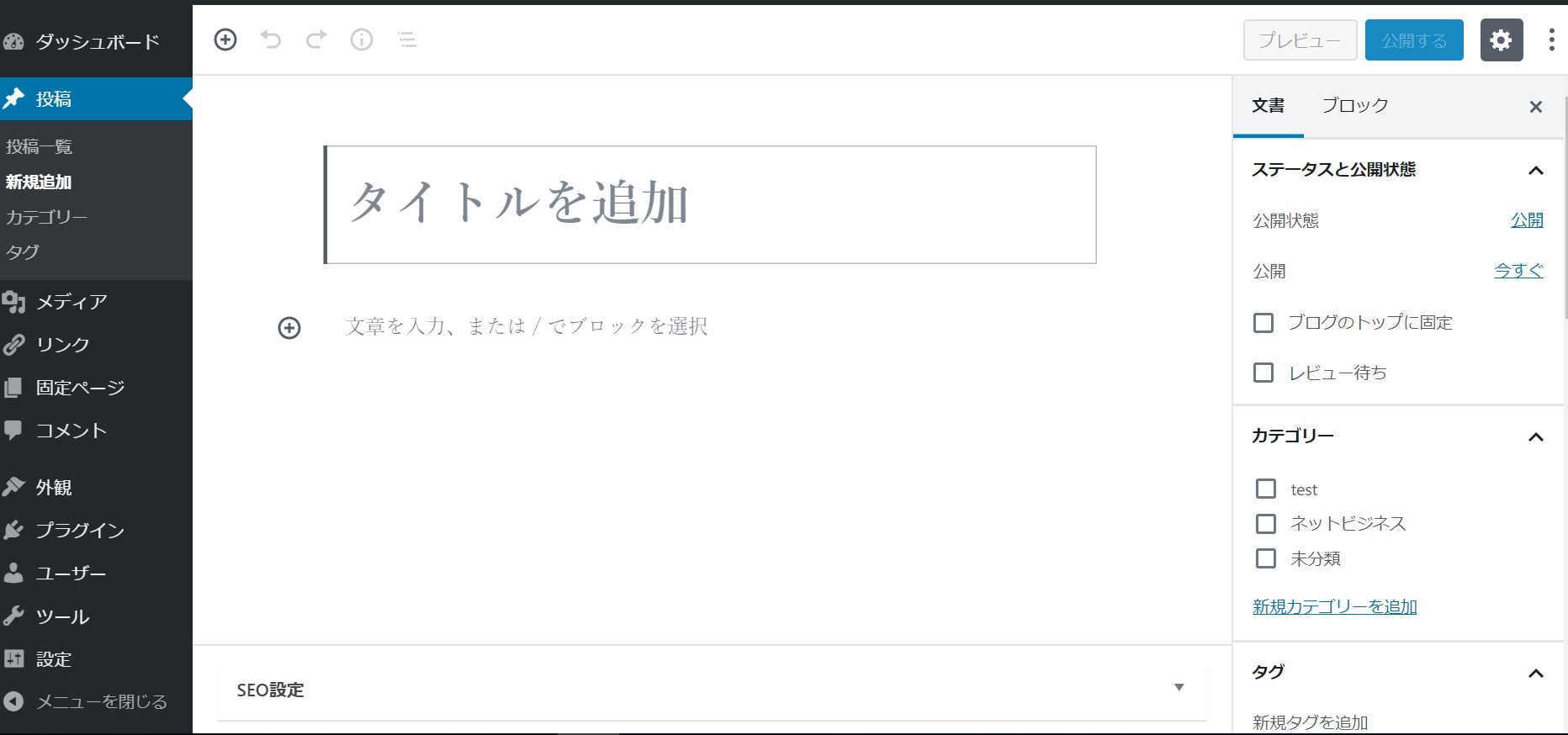The height and width of the screenshot is (735, 1568).
Task: Toggle the settings gear sidebar button
Action: (x=1502, y=40)
